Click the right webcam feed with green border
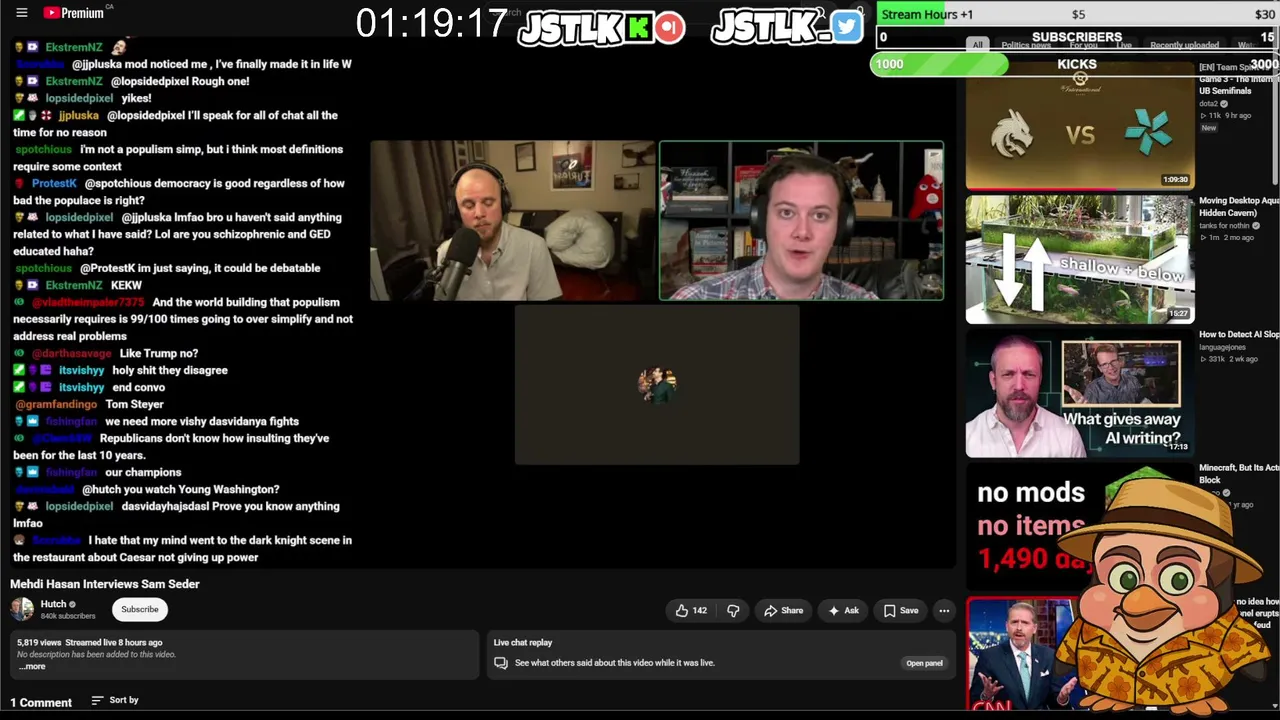This screenshot has width=1280, height=720. click(x=801, y=221)
